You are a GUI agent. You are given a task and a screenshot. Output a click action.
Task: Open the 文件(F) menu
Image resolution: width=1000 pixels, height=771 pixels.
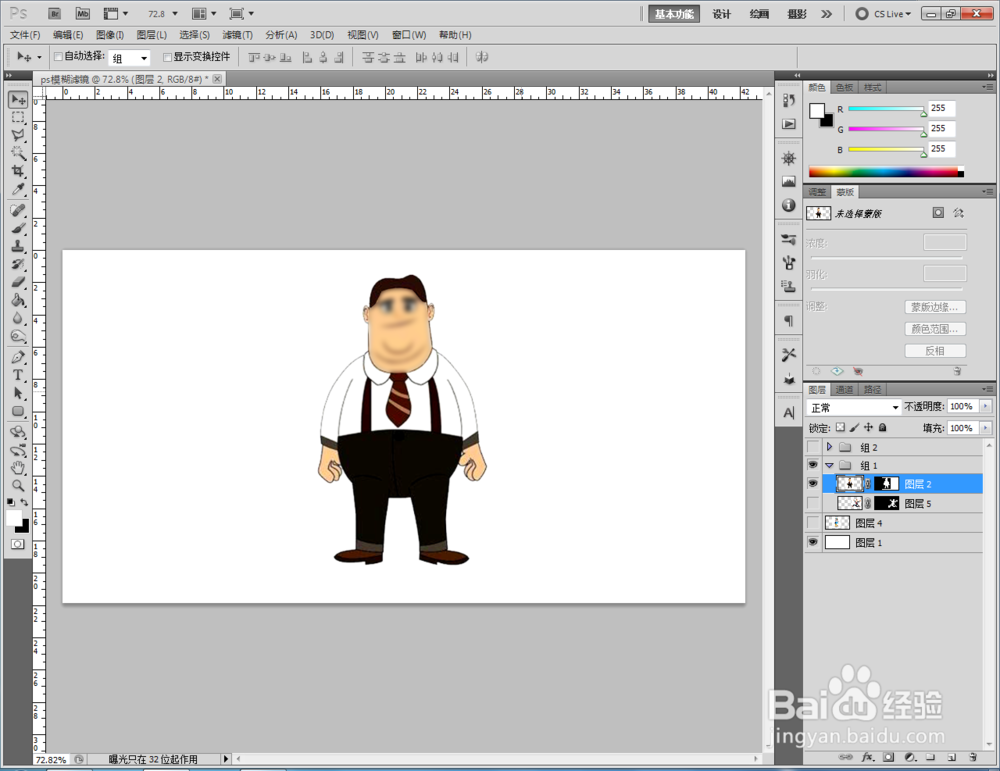tap(25, 34)
